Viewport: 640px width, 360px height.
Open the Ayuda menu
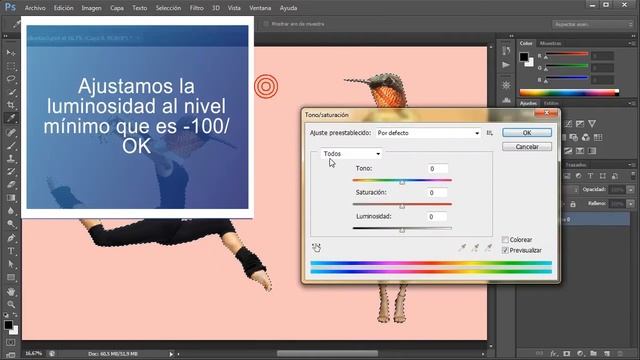click(x=288, y=8)
